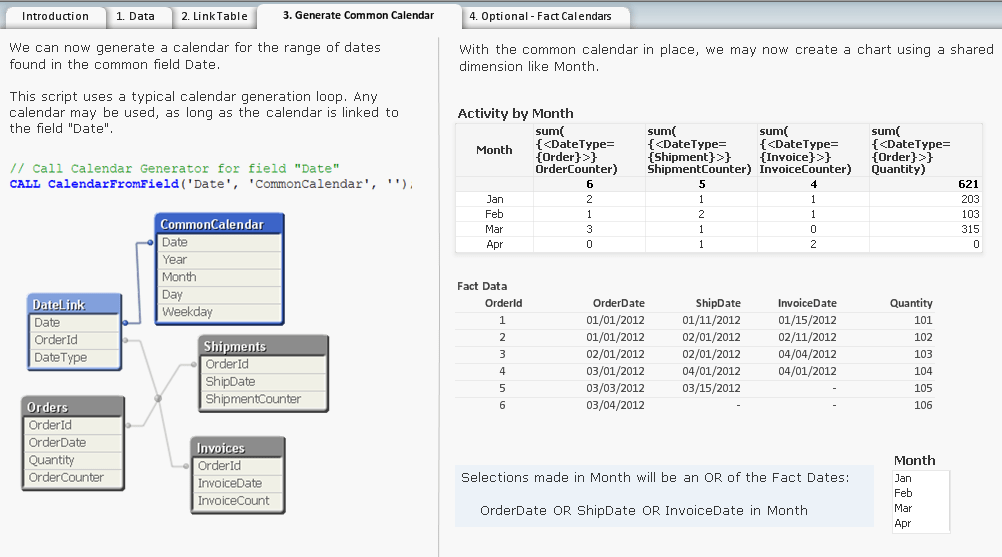This screenshot has height=557, width=1002.
Task: Select Jan in the Month list box
Action: [921, 478]
